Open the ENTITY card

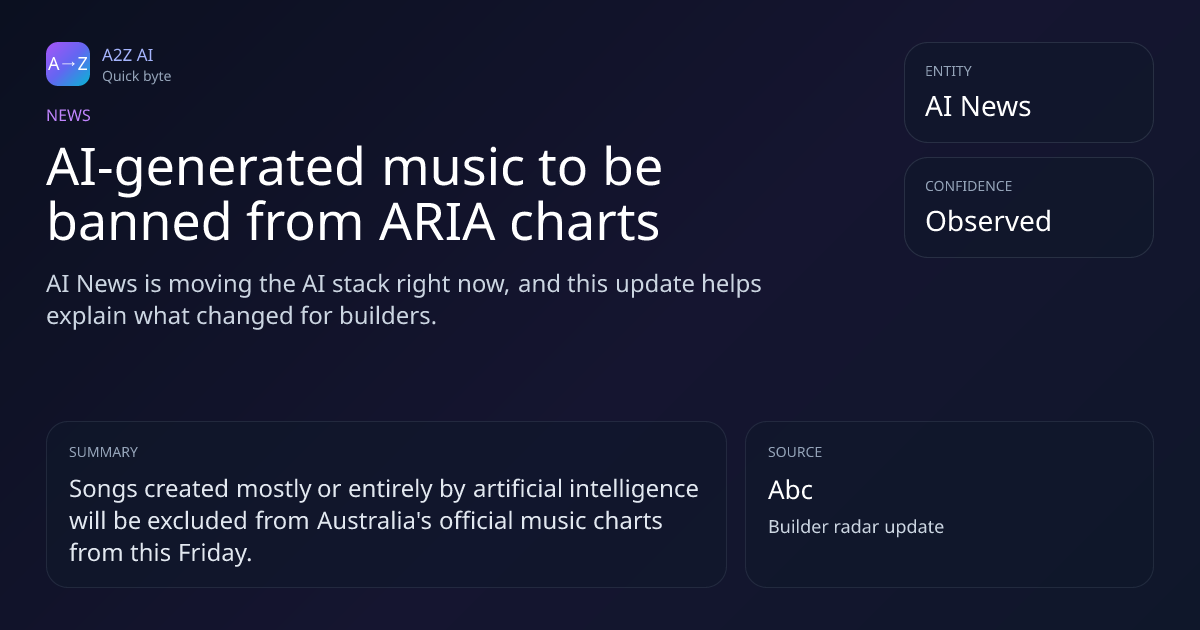point(1028,92)
